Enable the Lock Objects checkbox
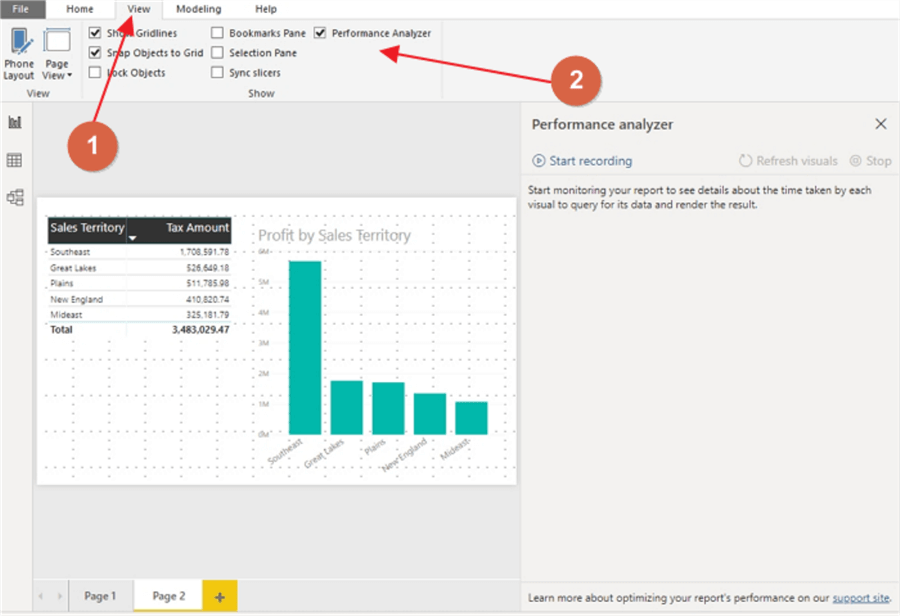This screenshot has width=900, height=616. tap(95, 73)
